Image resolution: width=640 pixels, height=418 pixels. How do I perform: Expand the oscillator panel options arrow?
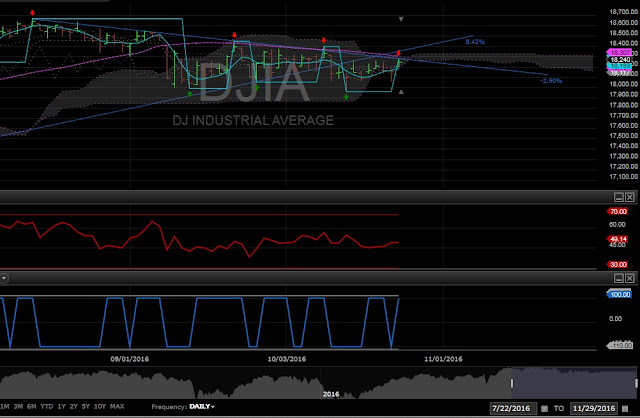(3, 278)
